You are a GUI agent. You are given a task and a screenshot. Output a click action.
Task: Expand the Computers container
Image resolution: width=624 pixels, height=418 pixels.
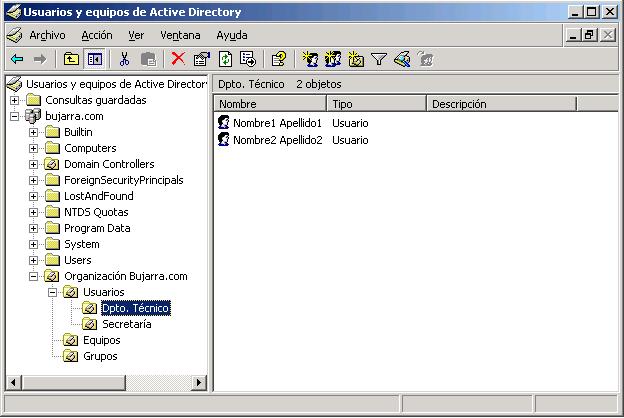33,148
